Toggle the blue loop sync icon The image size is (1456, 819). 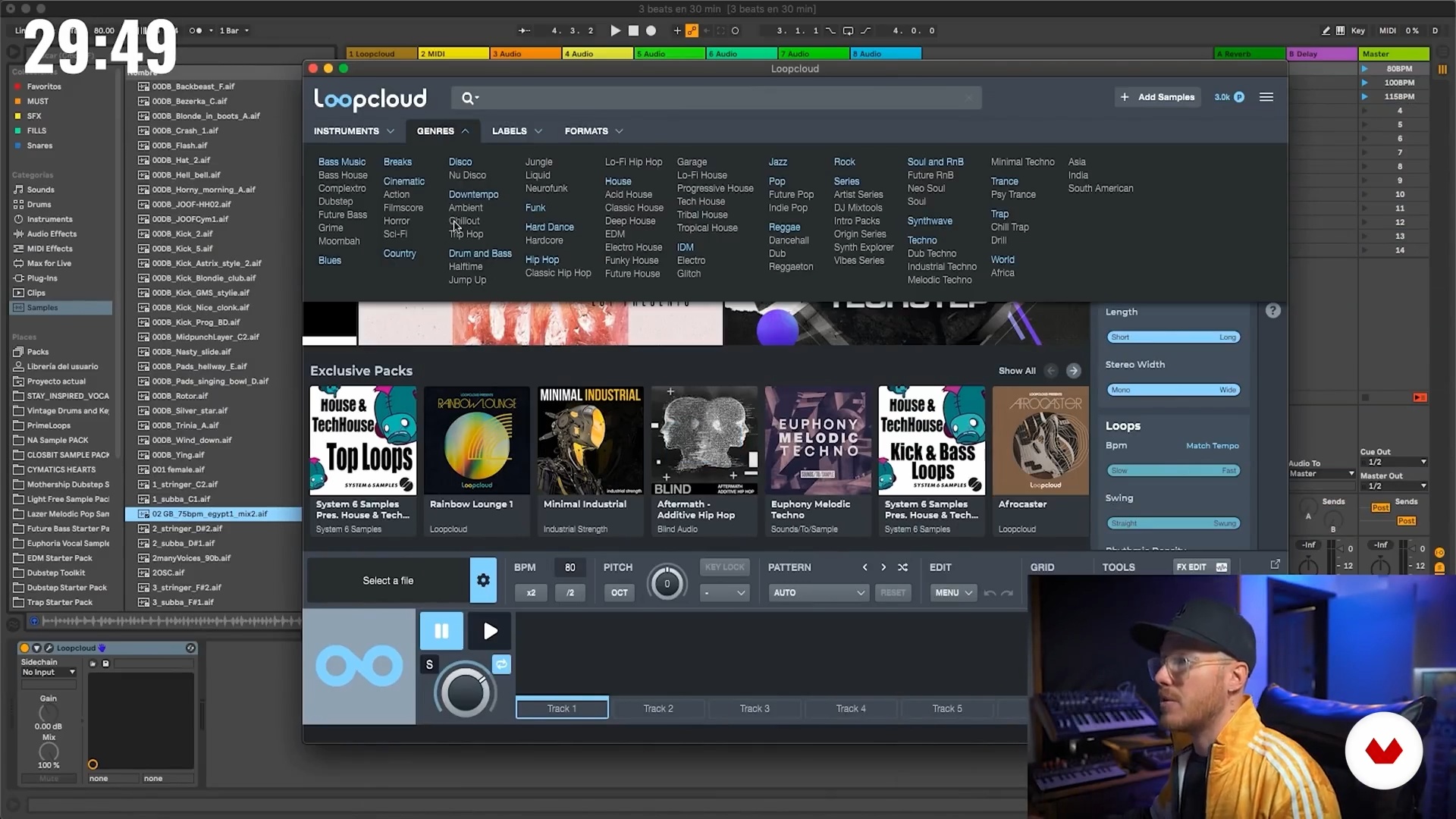[x=501, y=664]
